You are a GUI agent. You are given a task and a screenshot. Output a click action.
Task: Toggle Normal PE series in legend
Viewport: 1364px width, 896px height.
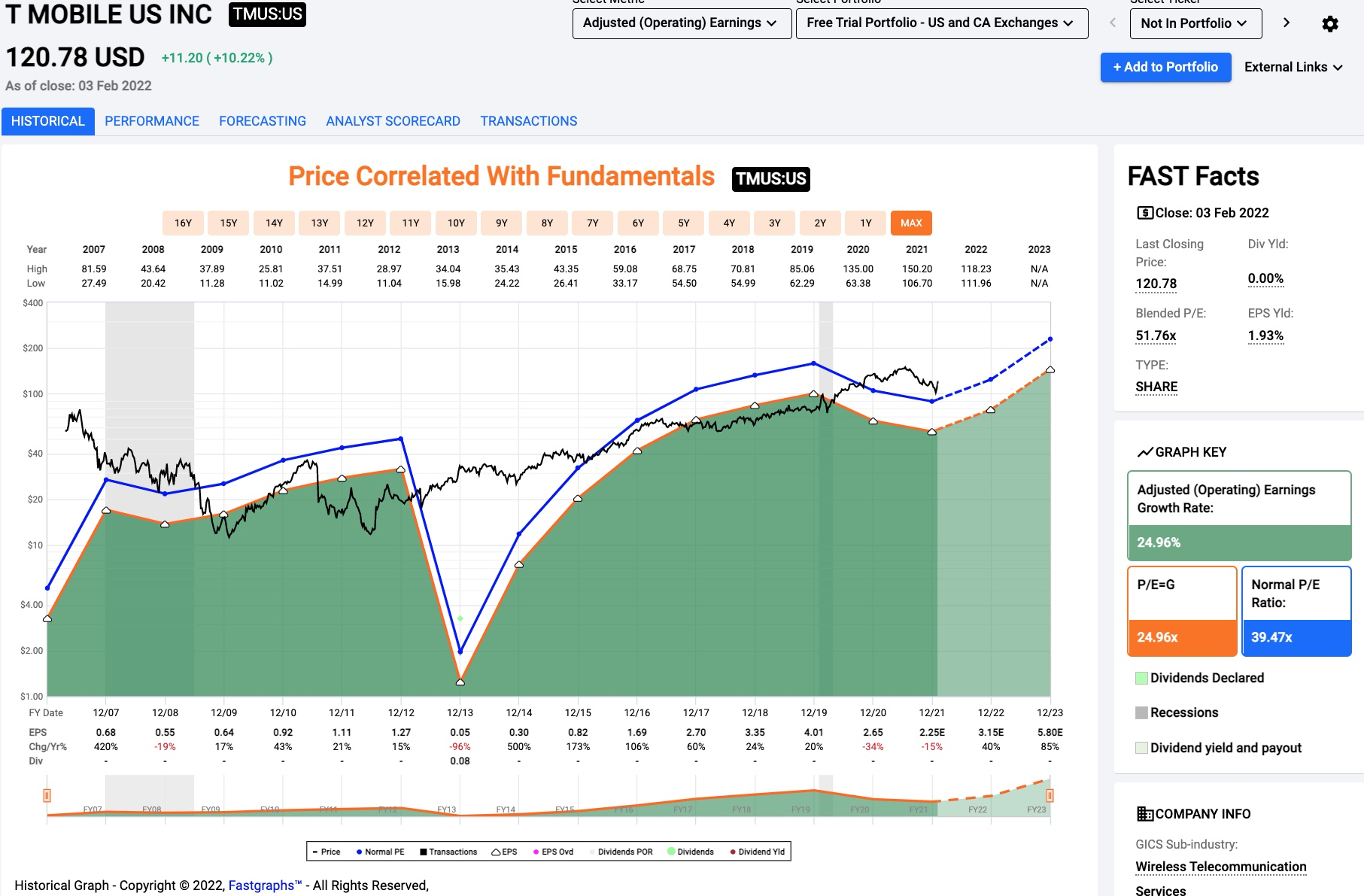click(x=380, y=852)
